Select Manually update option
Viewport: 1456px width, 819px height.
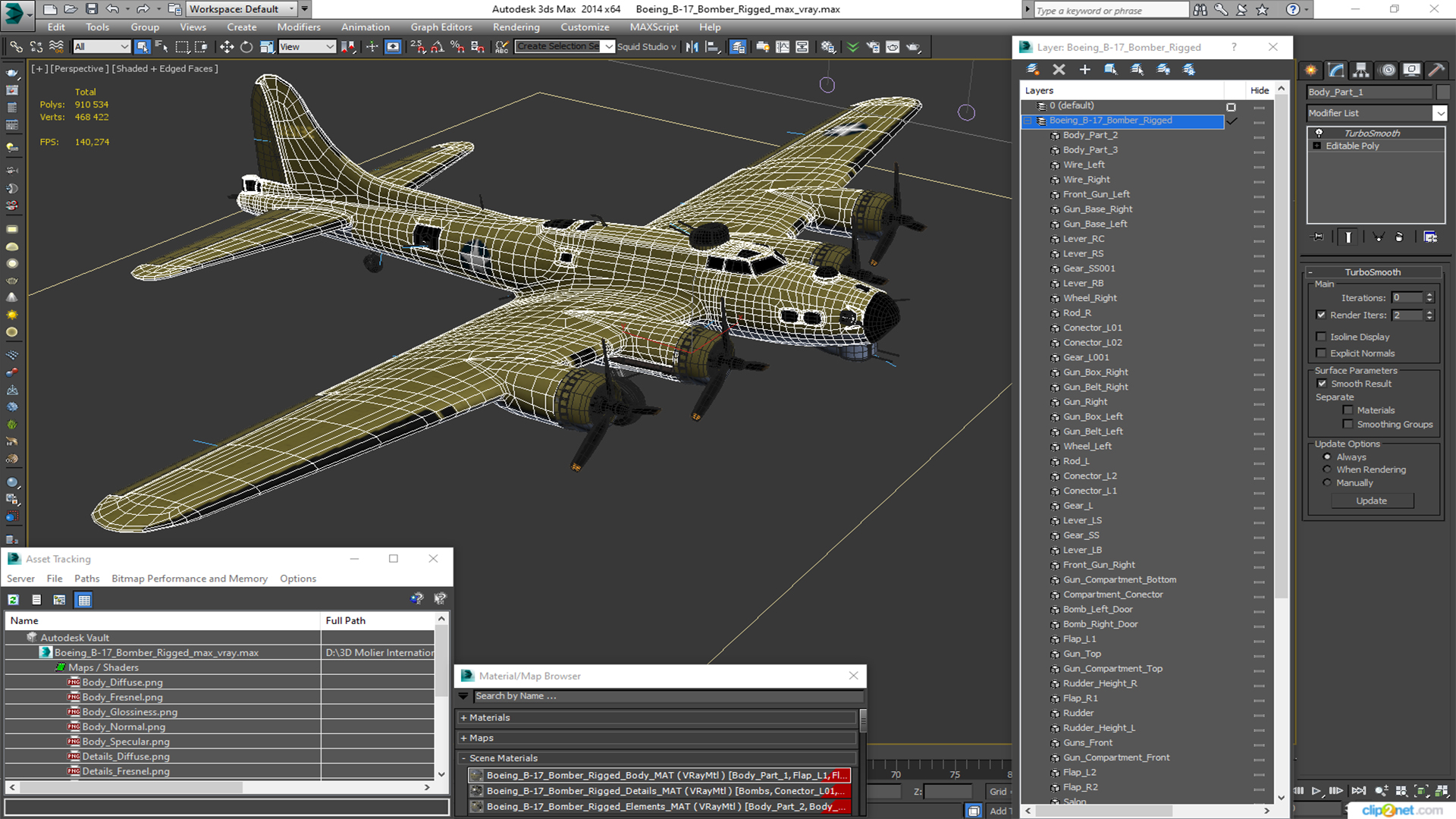click(1327, 483)
